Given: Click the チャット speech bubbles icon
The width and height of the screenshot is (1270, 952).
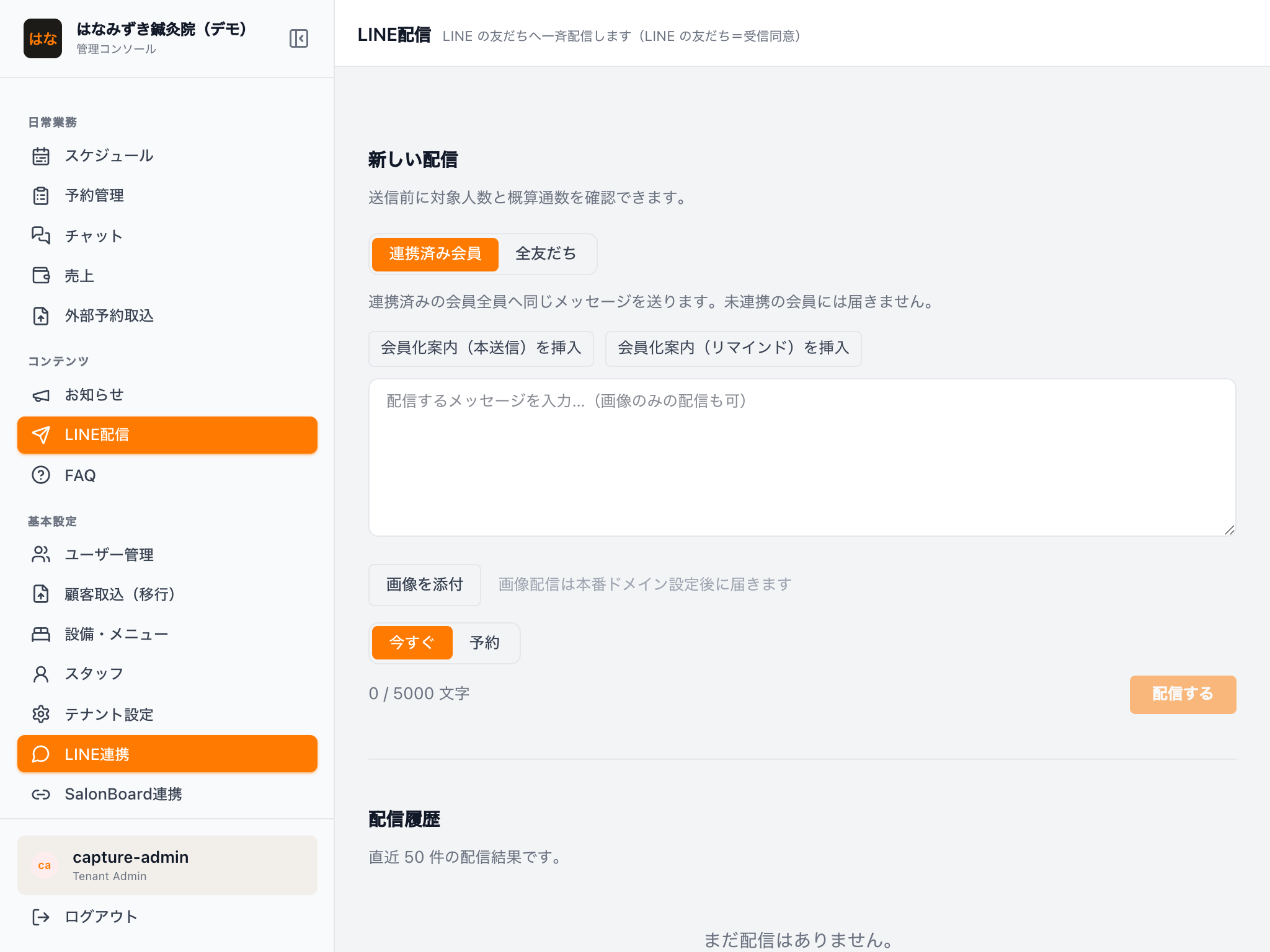Looking at the screenshot, I should coord(41,236).
